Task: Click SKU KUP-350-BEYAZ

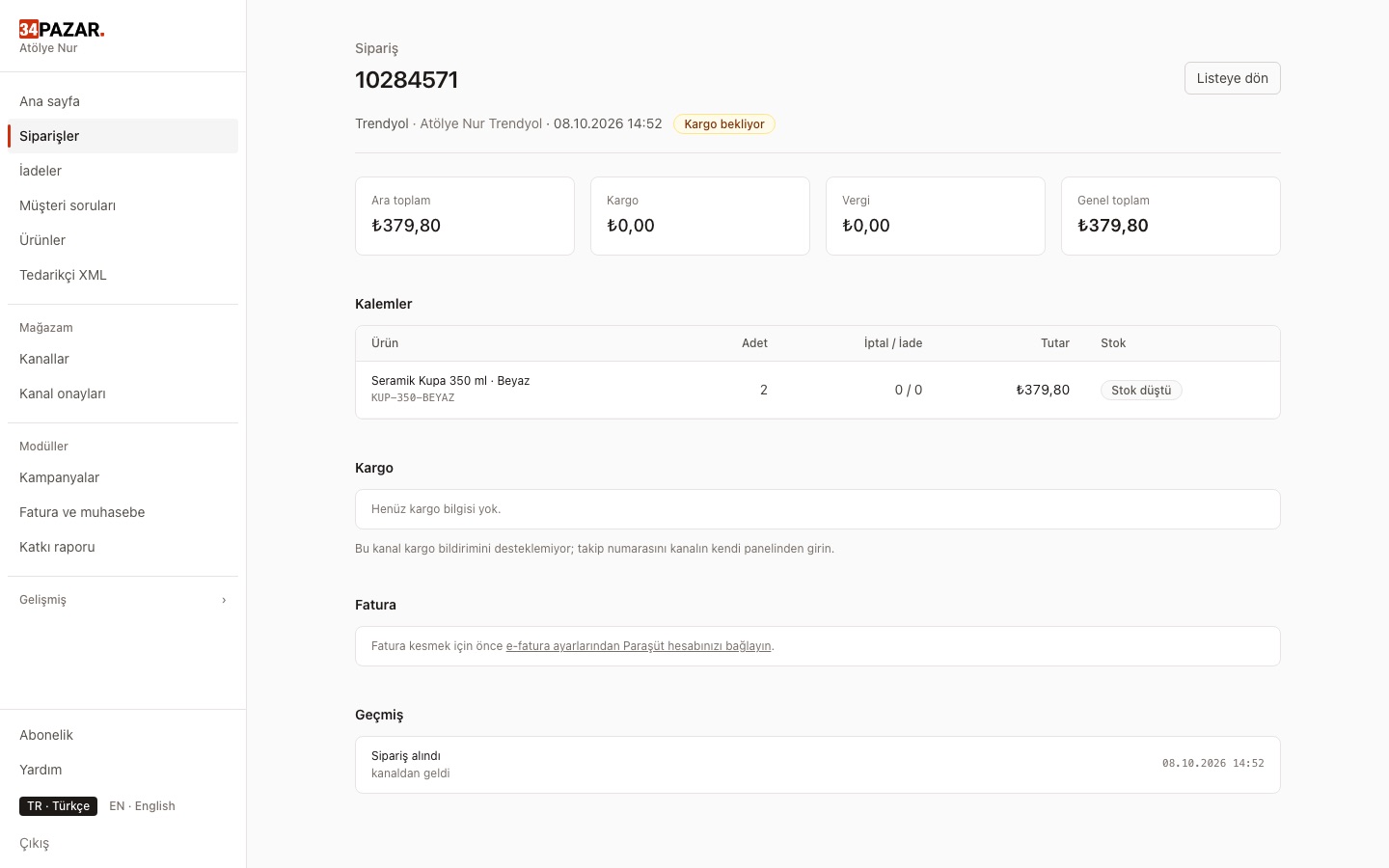Action: click(413, 397)
